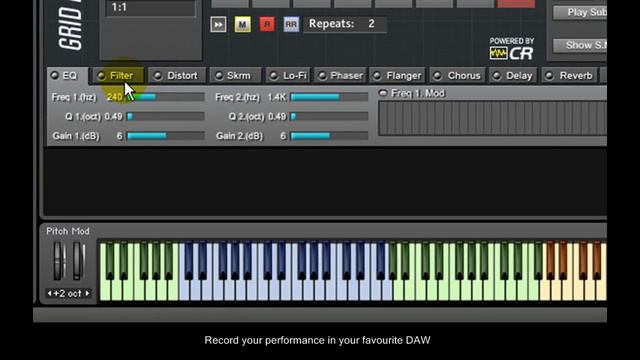Viewport: 640px width, 360px height.
Task: Open the Distort tab
Action: click(x=177, y=76)
